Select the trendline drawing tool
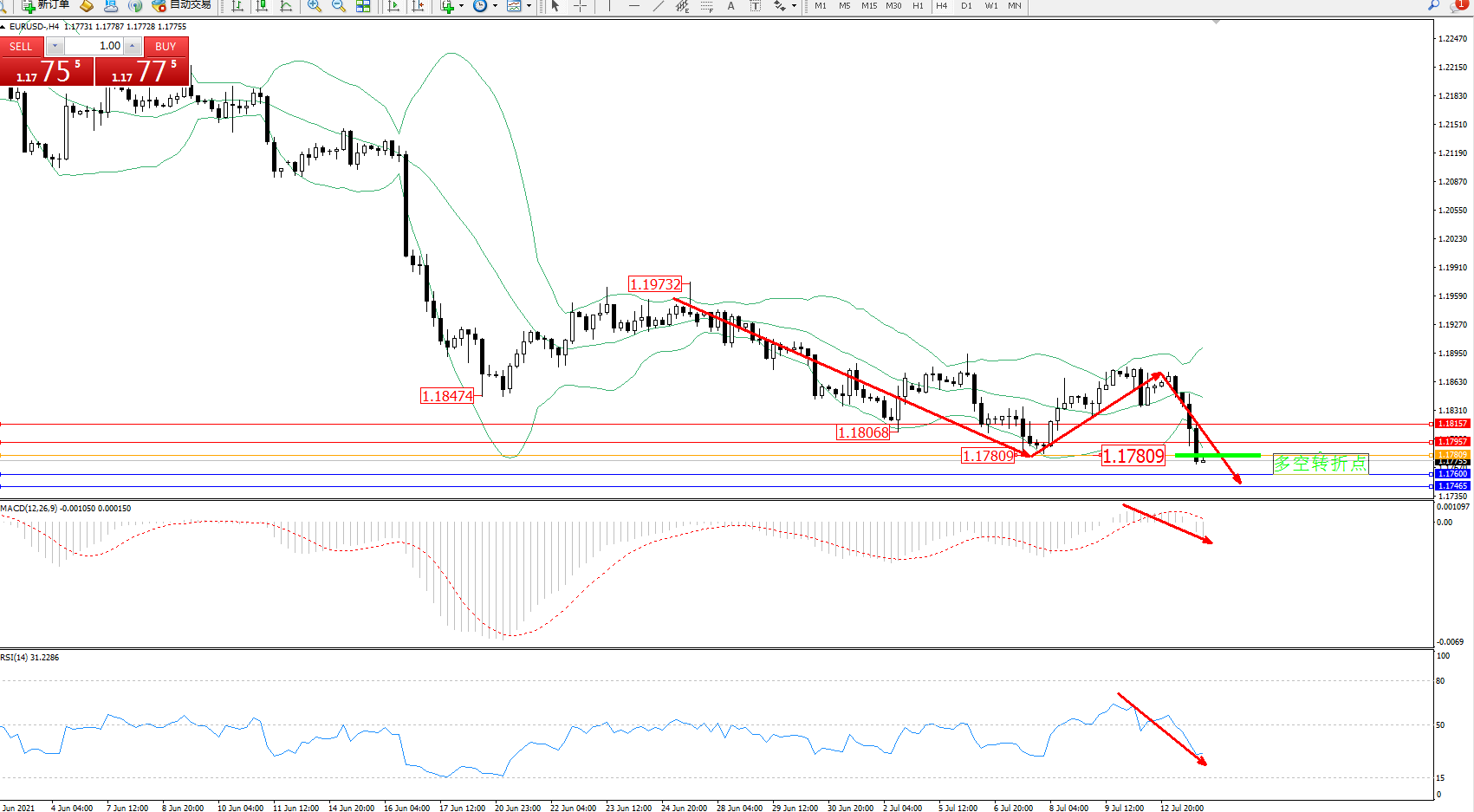 point(659,6)
